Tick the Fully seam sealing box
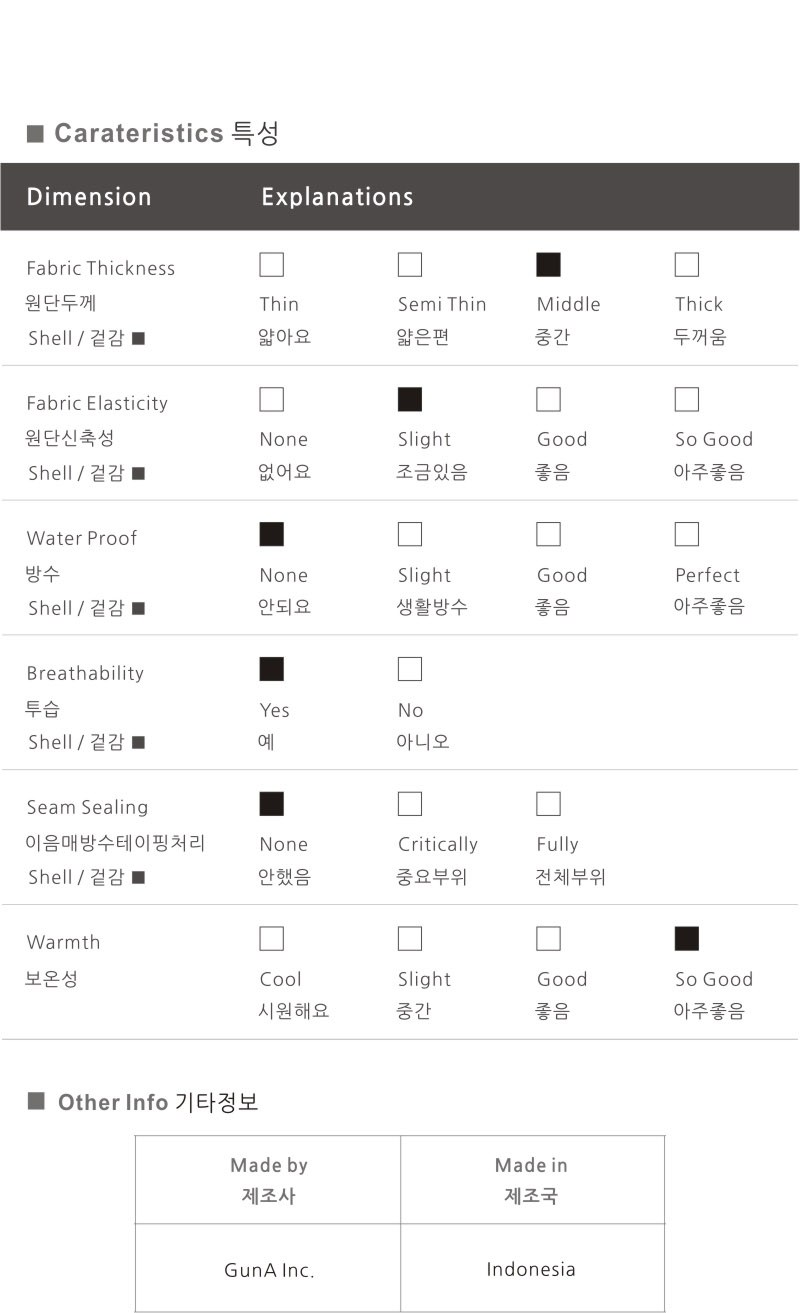 (548, 804)
